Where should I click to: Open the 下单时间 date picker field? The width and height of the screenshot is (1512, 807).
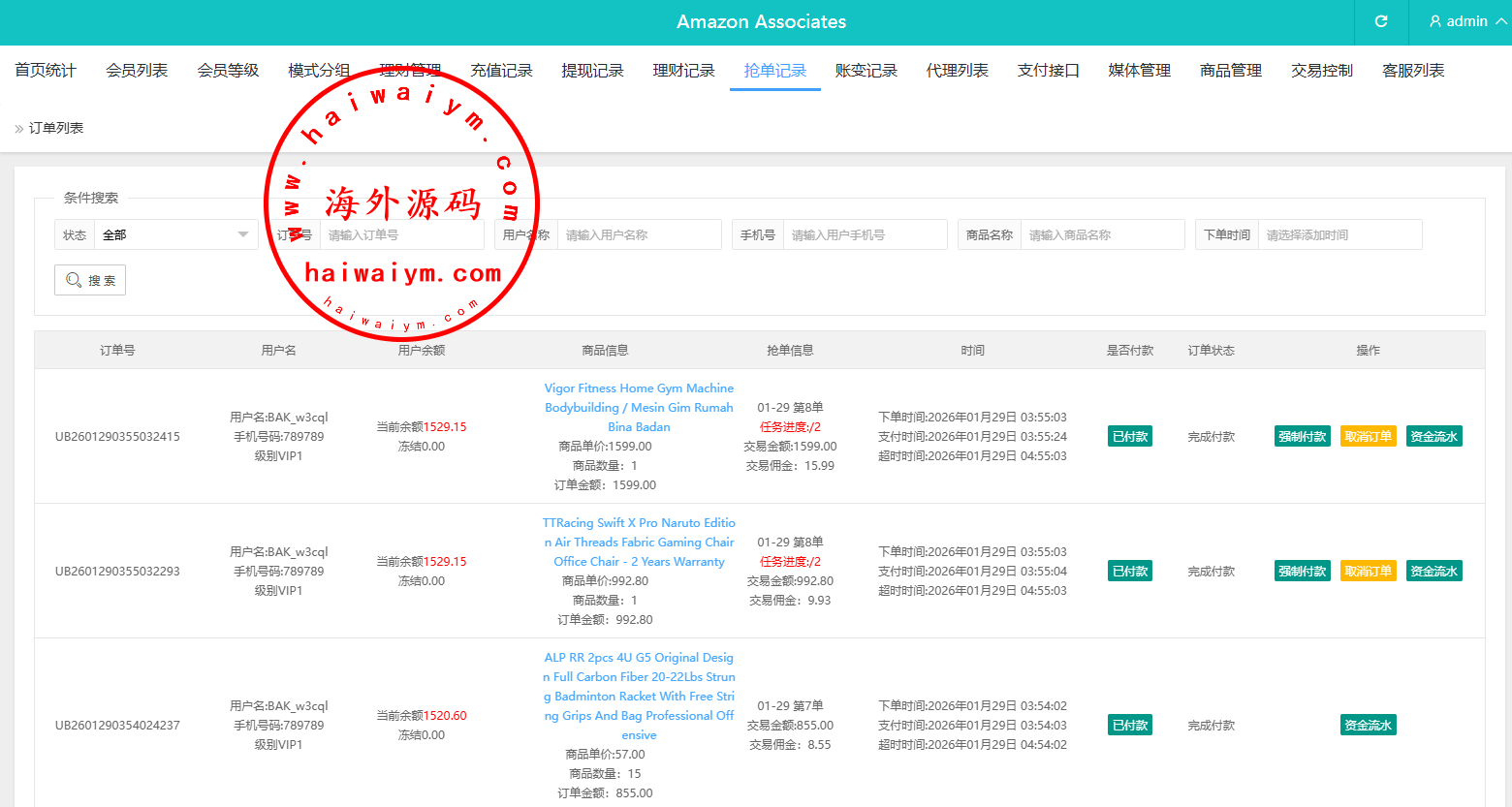pyautogui.click(x=1339, y=234)
